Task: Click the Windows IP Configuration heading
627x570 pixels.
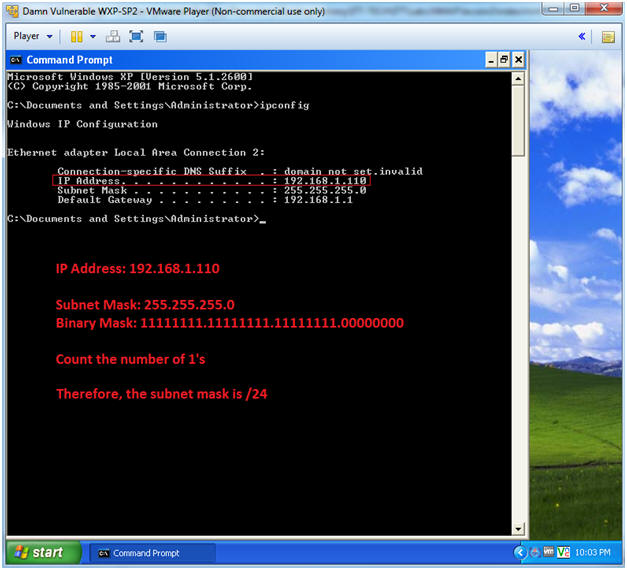Action: coord(82,124)
